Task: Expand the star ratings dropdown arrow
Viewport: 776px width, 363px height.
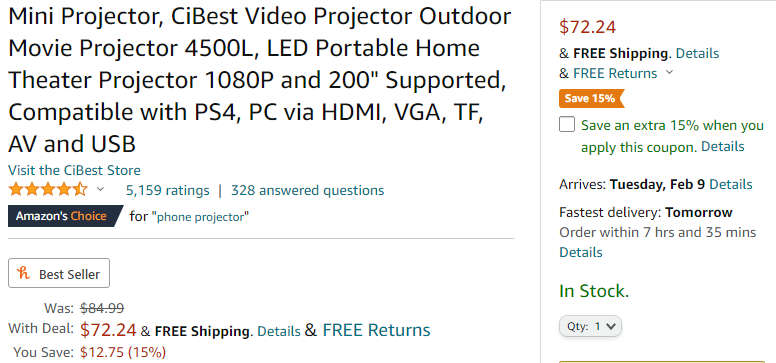Action: (x=100, y=189)
